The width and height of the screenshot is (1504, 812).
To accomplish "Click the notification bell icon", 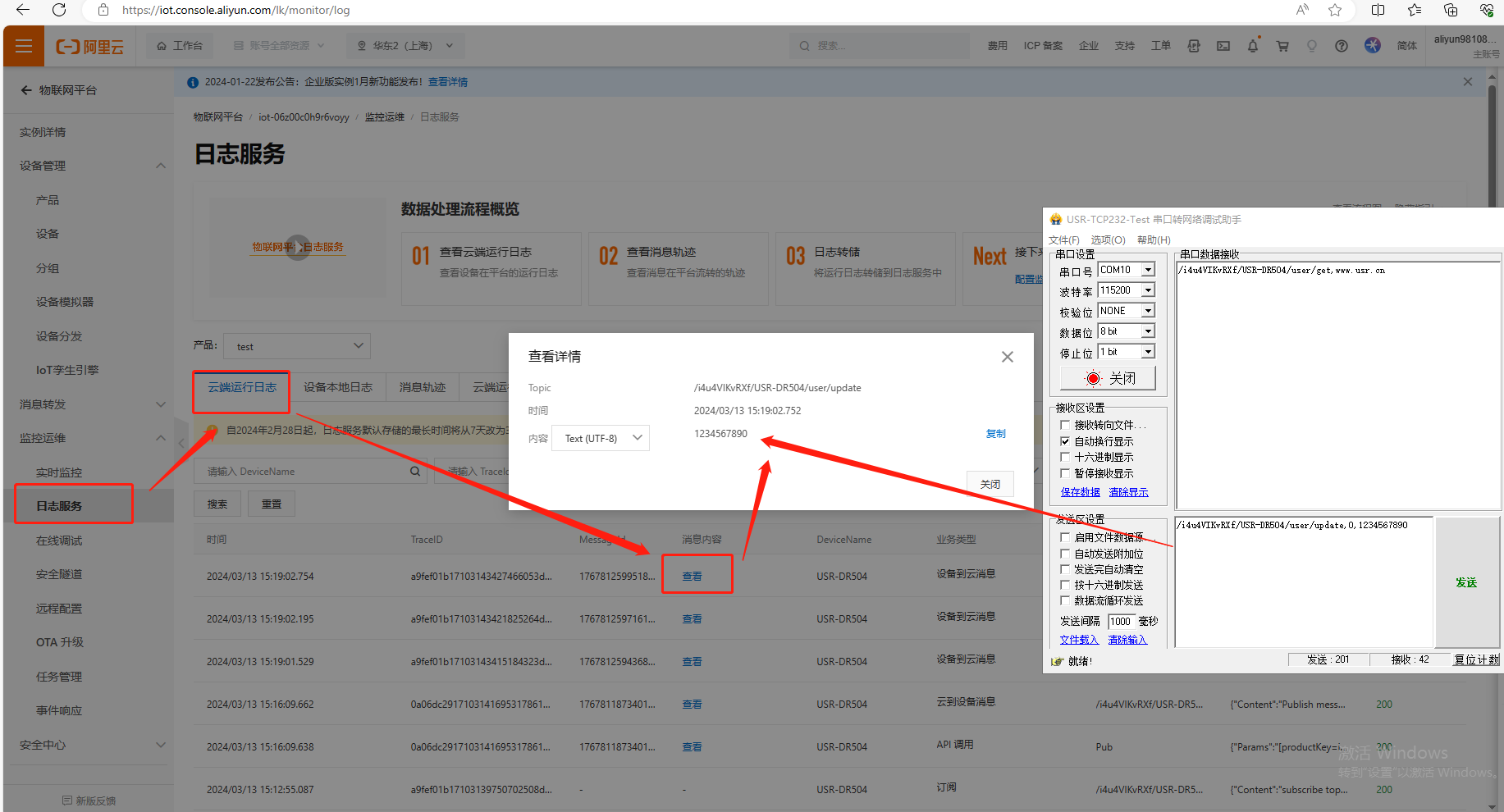I will point(1252,46).
